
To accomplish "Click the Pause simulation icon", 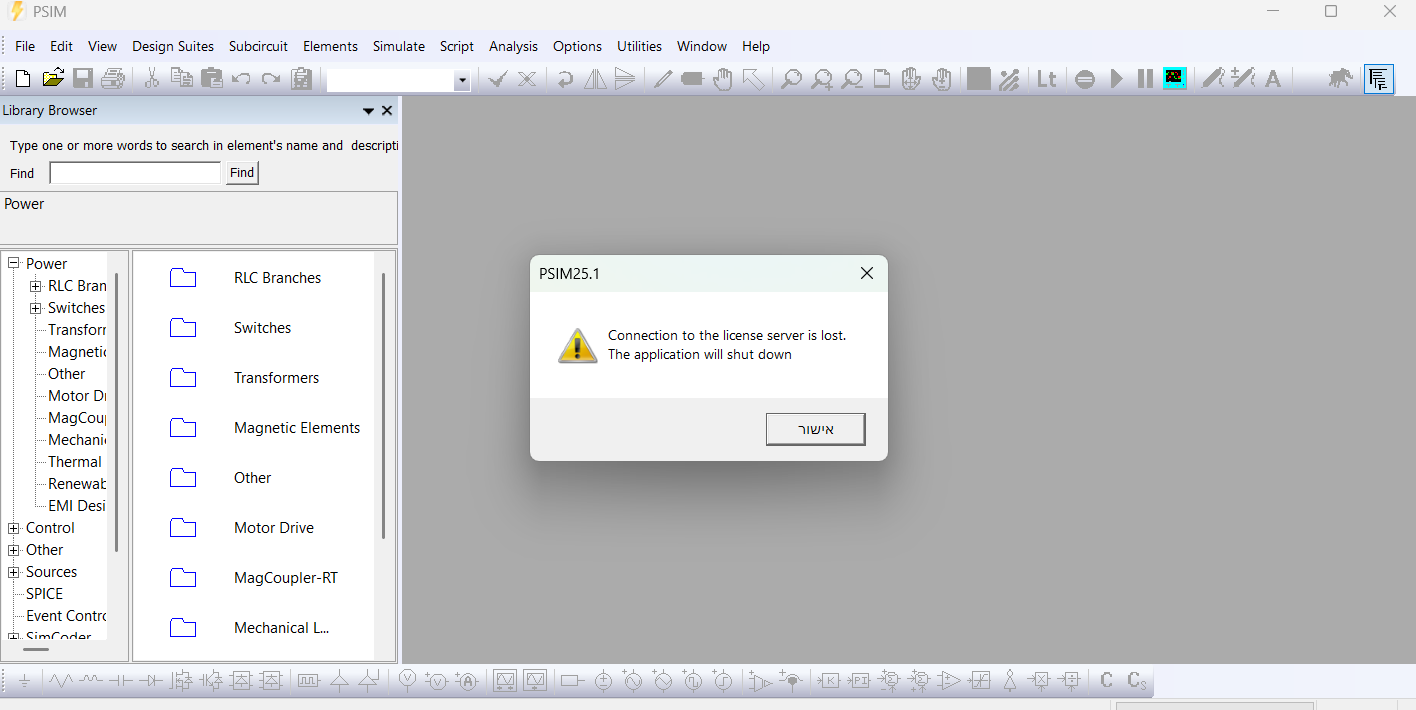I will click(1145, 78).
